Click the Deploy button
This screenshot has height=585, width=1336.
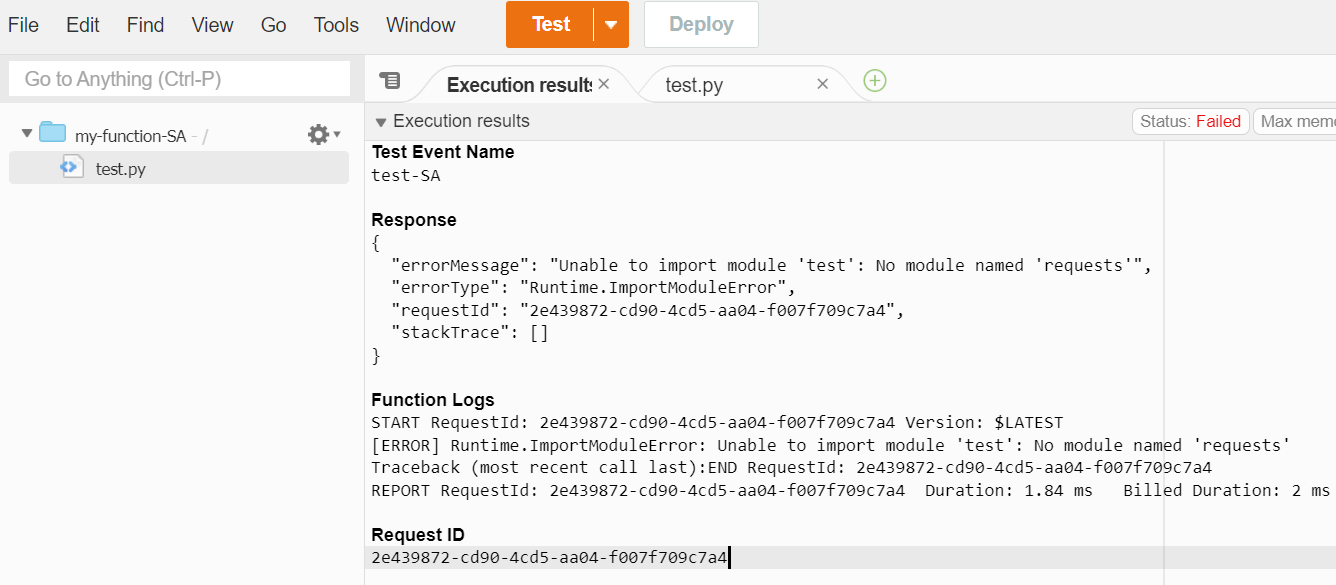[700, 24]
